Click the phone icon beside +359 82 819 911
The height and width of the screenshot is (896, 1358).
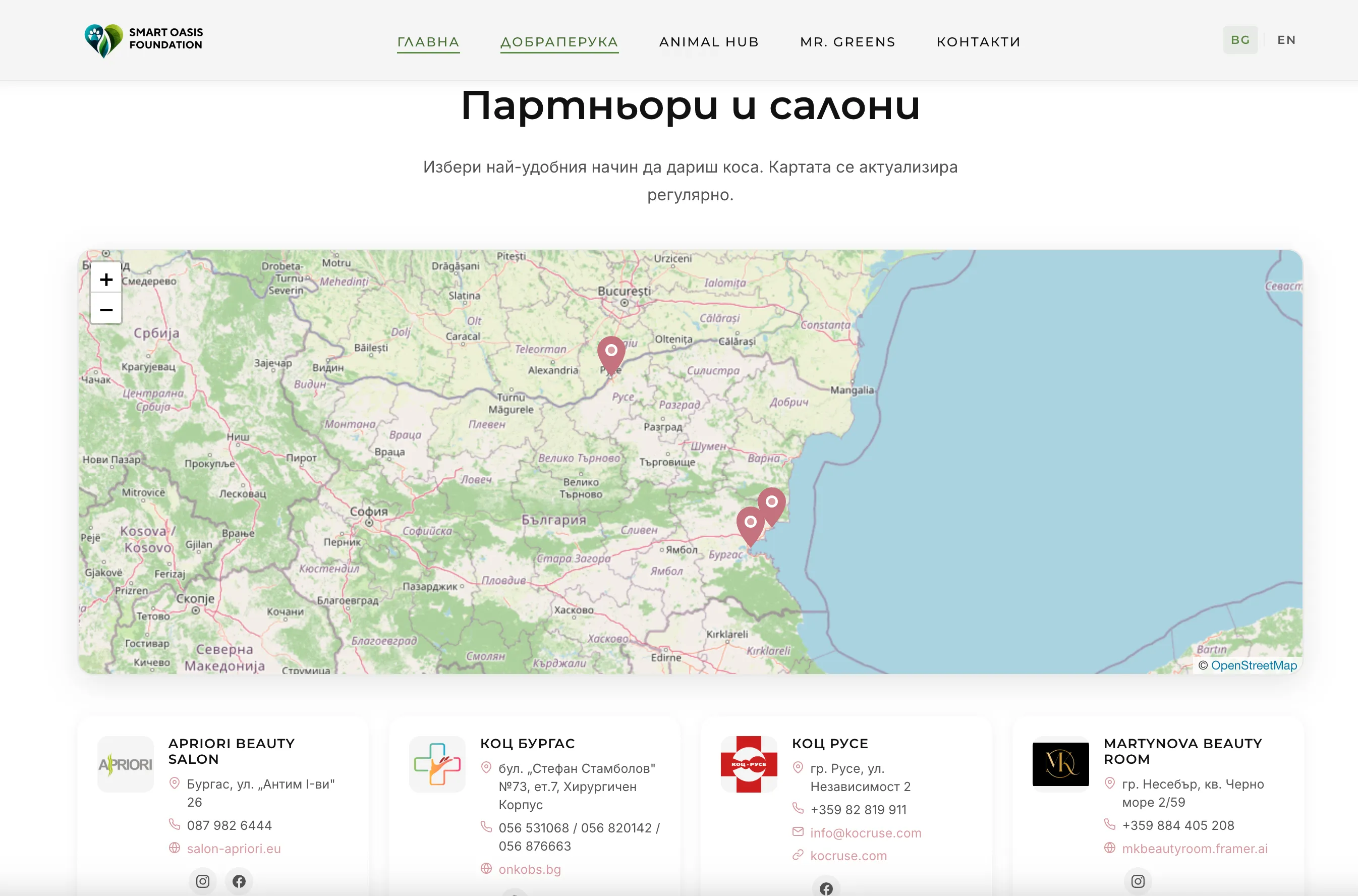(x=798, y=809)
